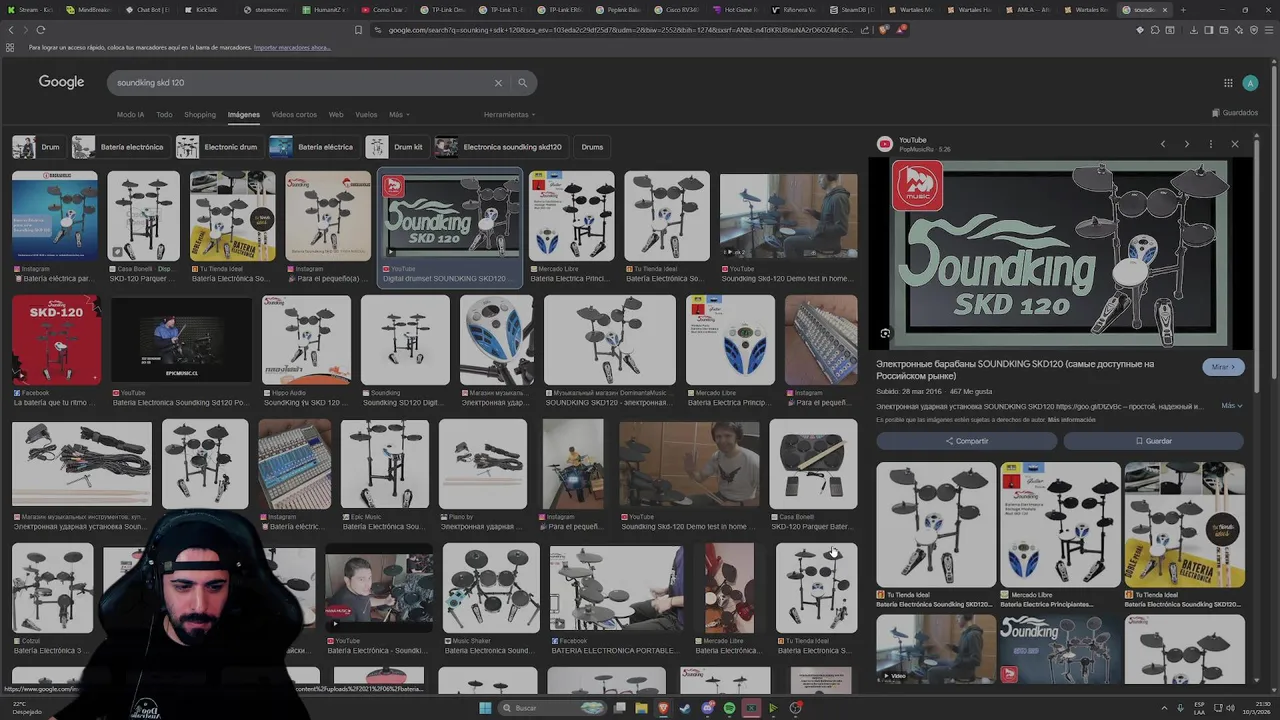
Task: Click Más información copyright link
Action: [1071, 420]
